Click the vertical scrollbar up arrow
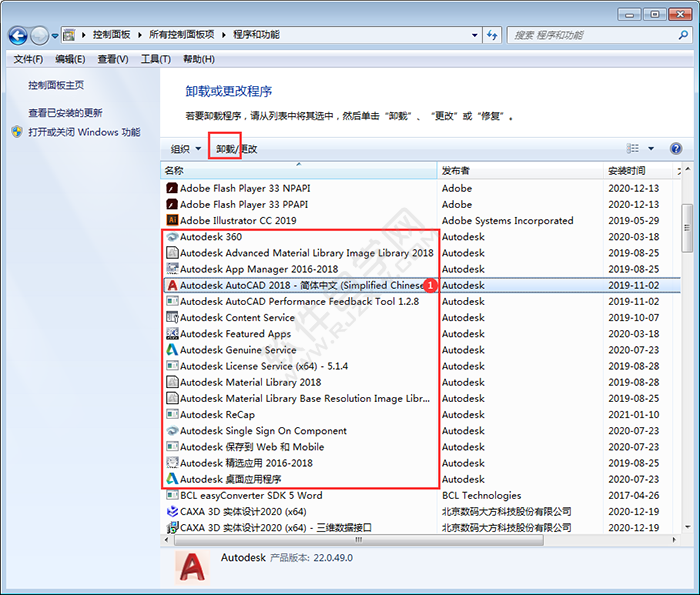 [688, 169]
